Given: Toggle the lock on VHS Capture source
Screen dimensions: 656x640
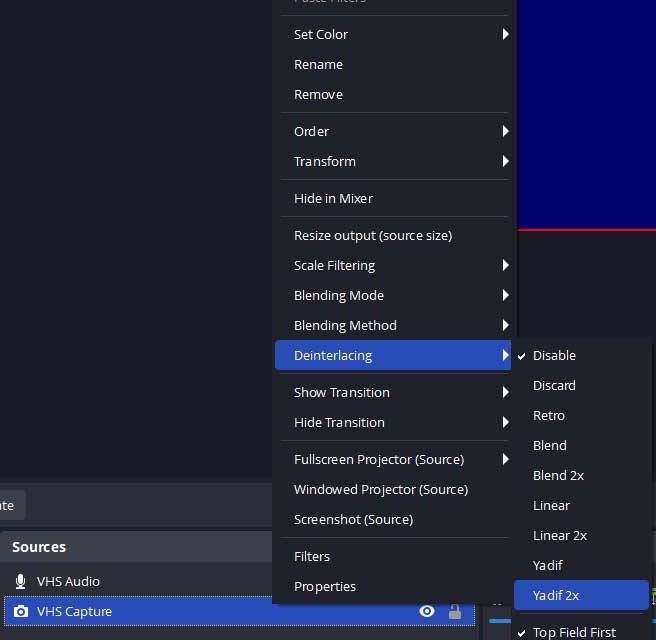Looking at the screenshot, I should [455, 611].
